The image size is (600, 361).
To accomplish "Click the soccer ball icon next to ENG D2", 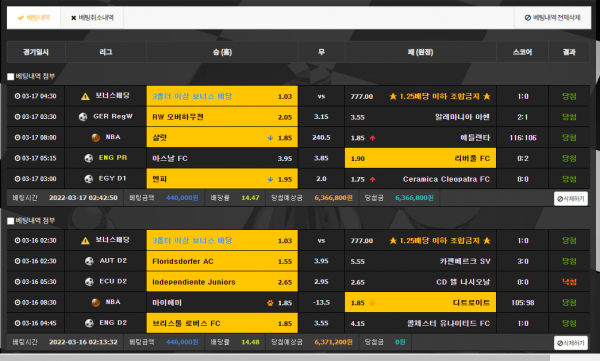I will [x=89, y=323].
